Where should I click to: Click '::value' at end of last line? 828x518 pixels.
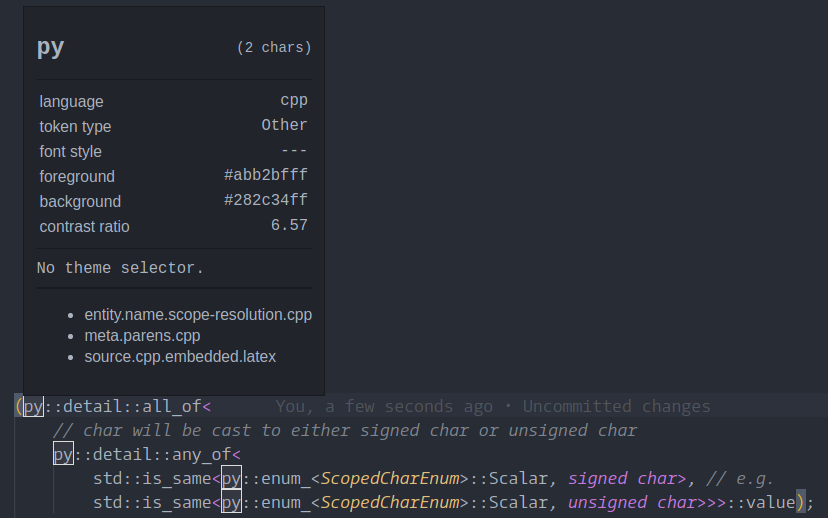(x=761, y=502)
